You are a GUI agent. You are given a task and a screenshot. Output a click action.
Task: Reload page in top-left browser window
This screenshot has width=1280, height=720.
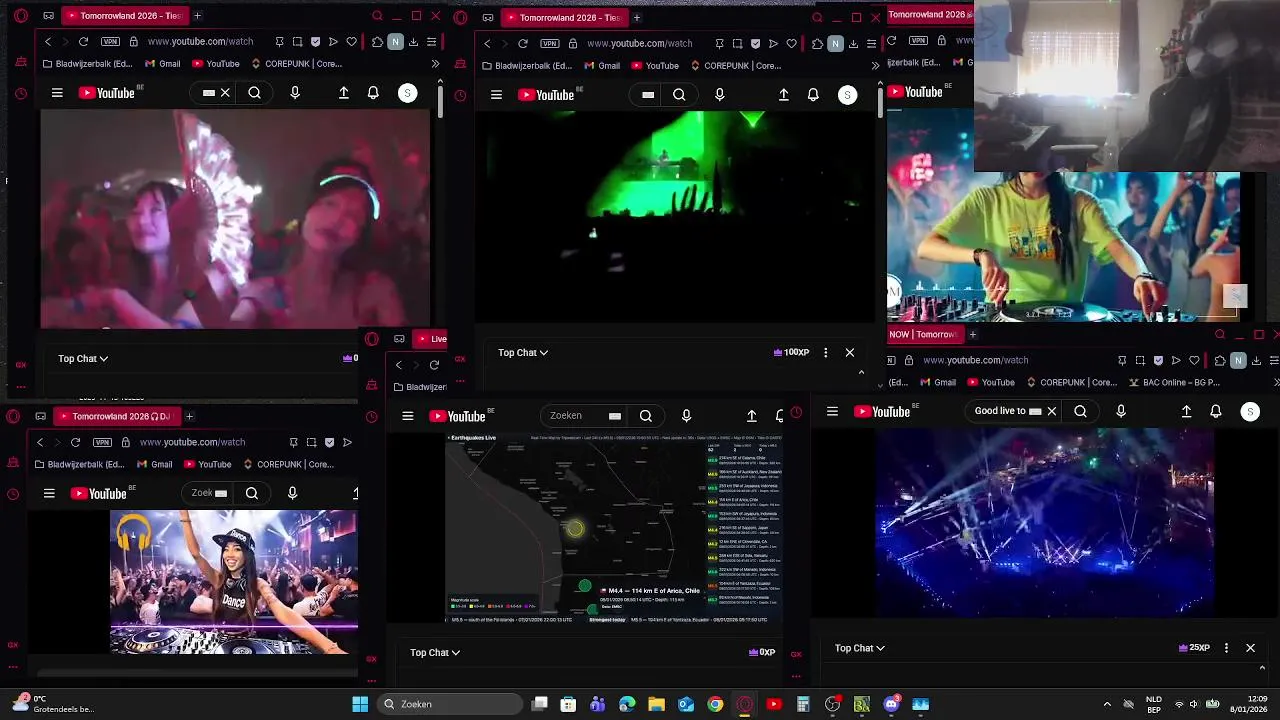tap(83, 42)
